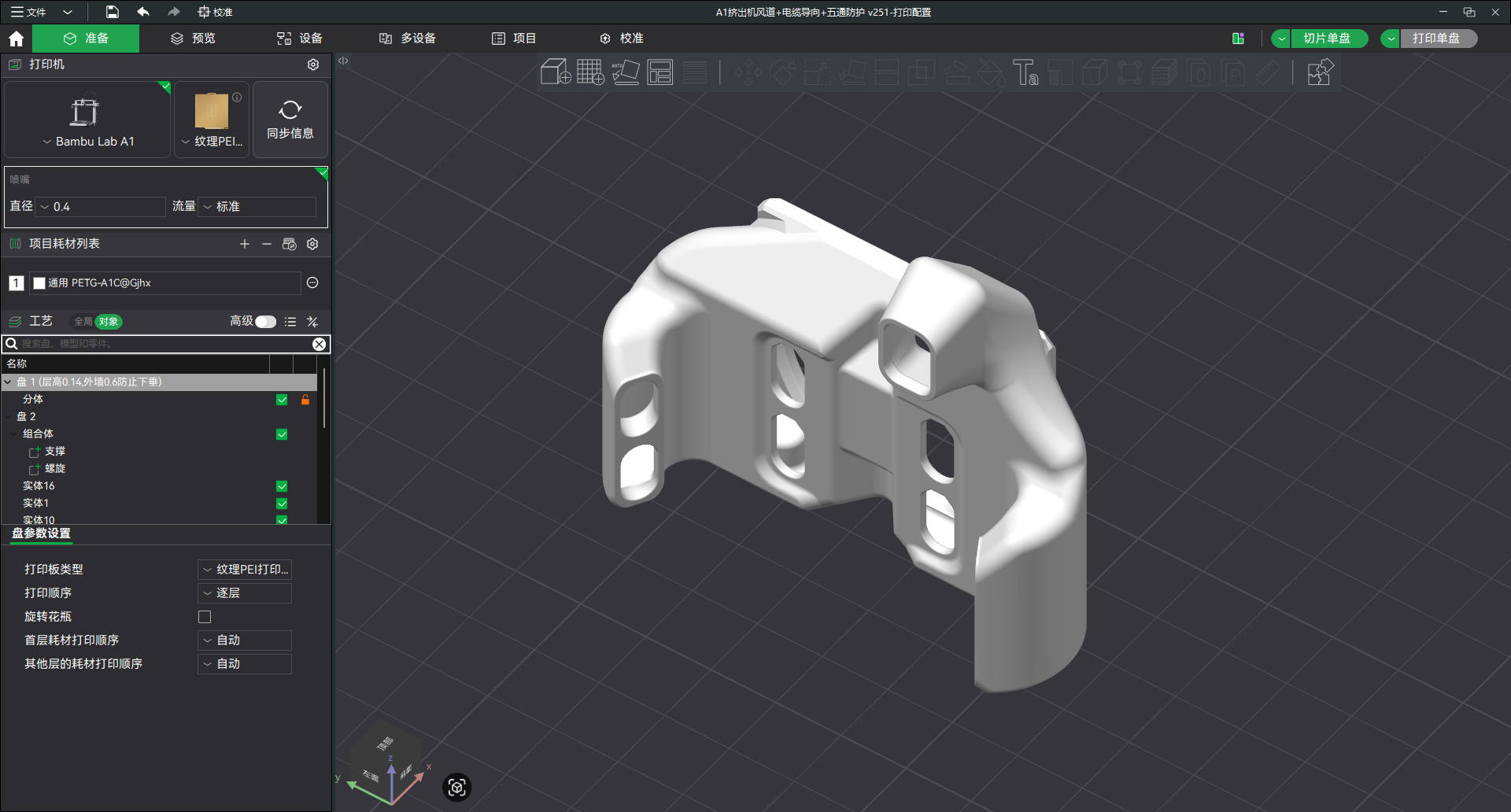Viewport: 1511px width, 812px height.
Task: Select the Support painting tool
Action: (956, 72)
